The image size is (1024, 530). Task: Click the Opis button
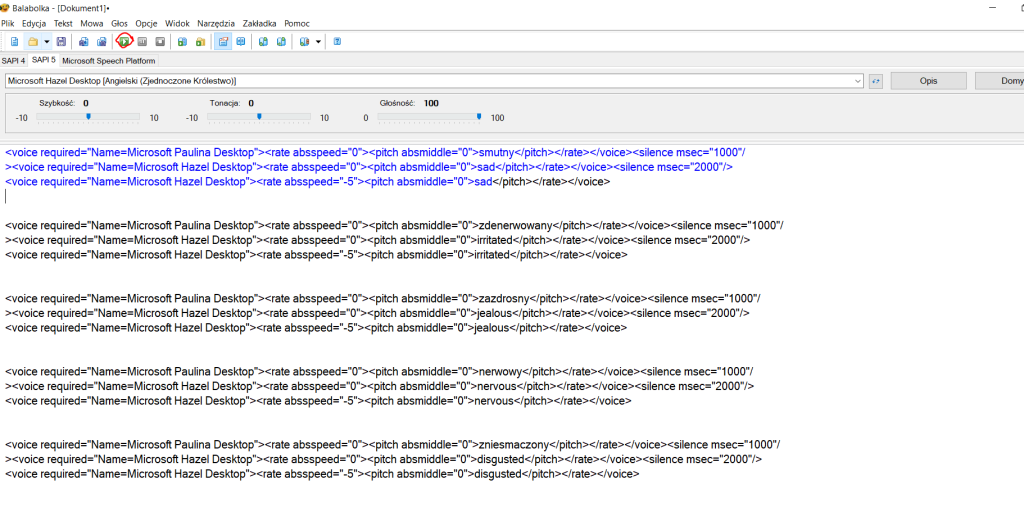pos(928,81)
